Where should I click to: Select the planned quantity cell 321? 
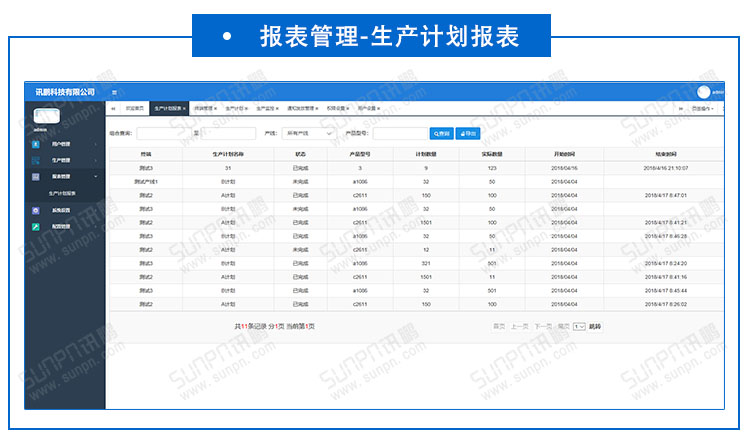[426, 263]
